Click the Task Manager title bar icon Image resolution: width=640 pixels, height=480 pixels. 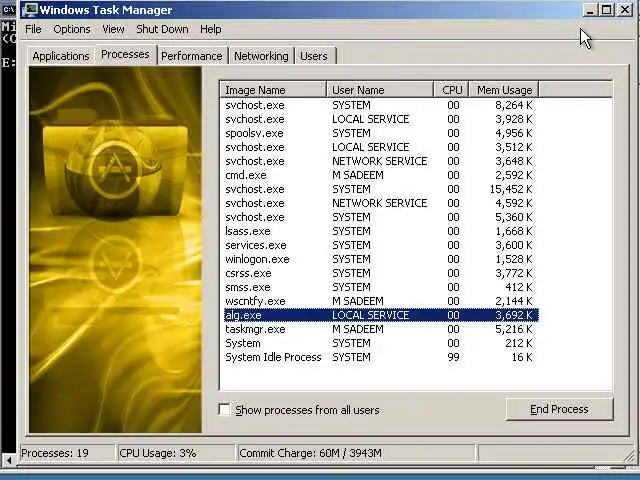(x=29, y=10)
